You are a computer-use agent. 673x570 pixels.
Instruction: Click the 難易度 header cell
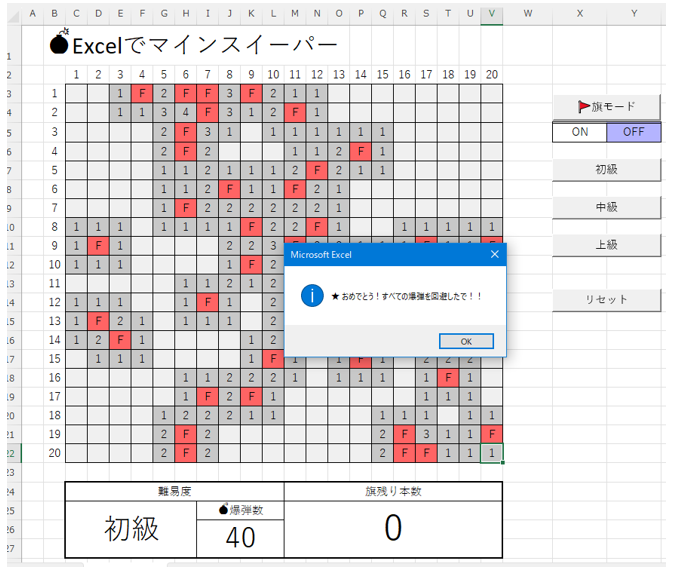click(x=174, y=491)
